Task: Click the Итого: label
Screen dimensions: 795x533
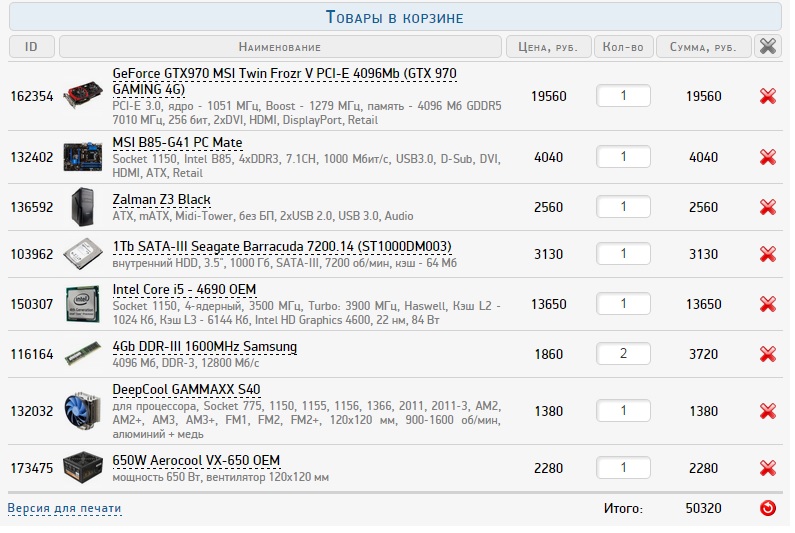Action: tap(623, 508)
